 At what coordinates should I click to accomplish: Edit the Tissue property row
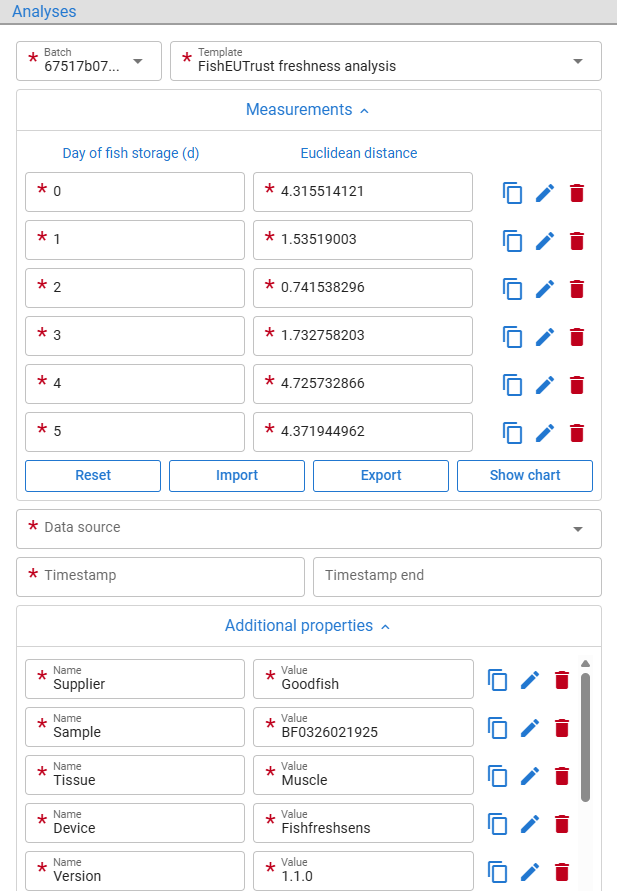point(530,776)
